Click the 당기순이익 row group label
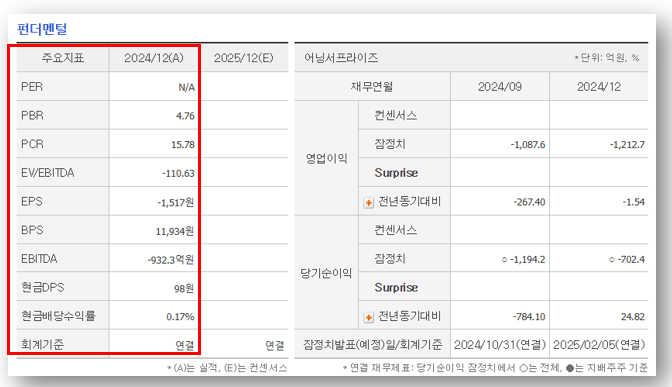The height and width of the screenshot is (387, 672). point(326,273)
